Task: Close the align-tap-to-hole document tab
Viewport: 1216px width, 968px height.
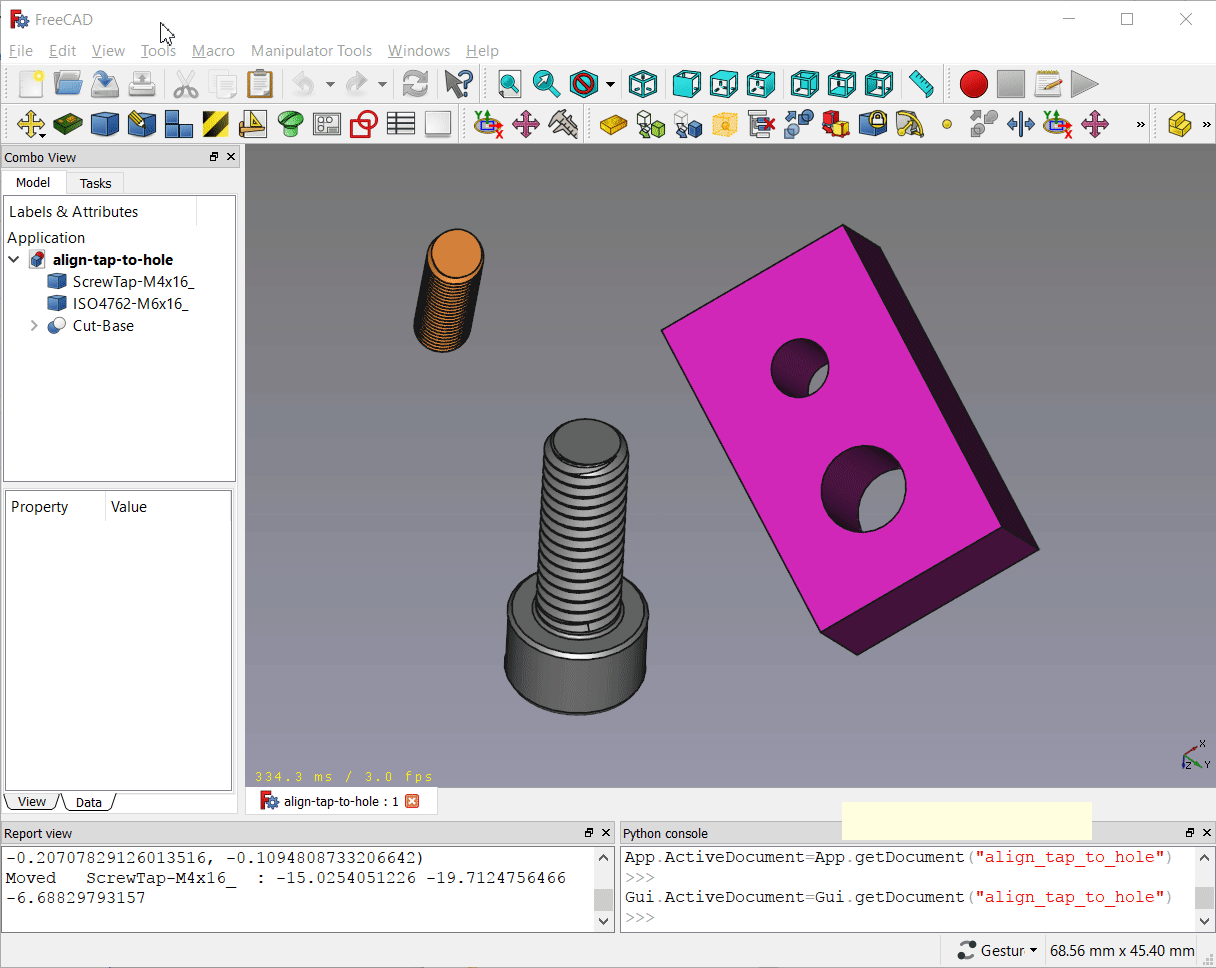Action: (412, 801)
